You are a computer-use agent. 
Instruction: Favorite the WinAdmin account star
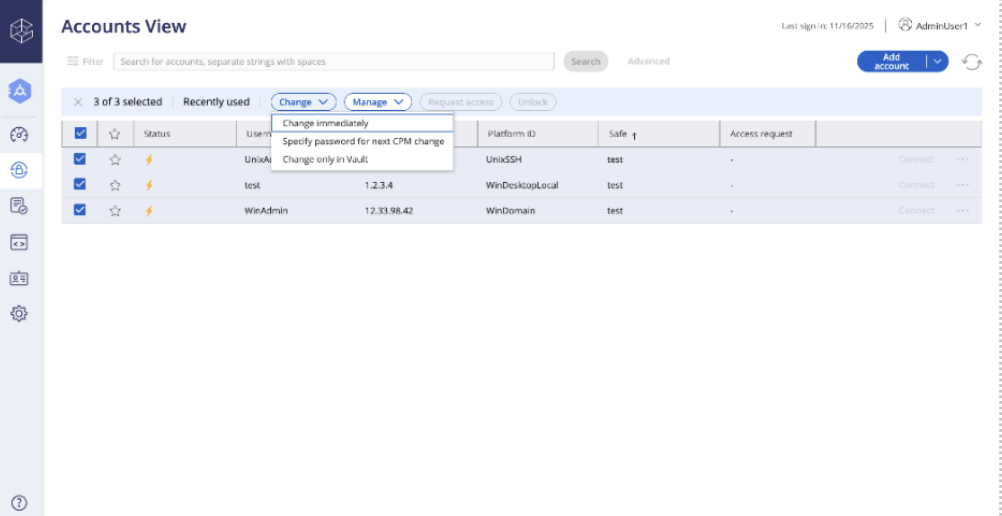pyautogui.click(x=115, y=210)
